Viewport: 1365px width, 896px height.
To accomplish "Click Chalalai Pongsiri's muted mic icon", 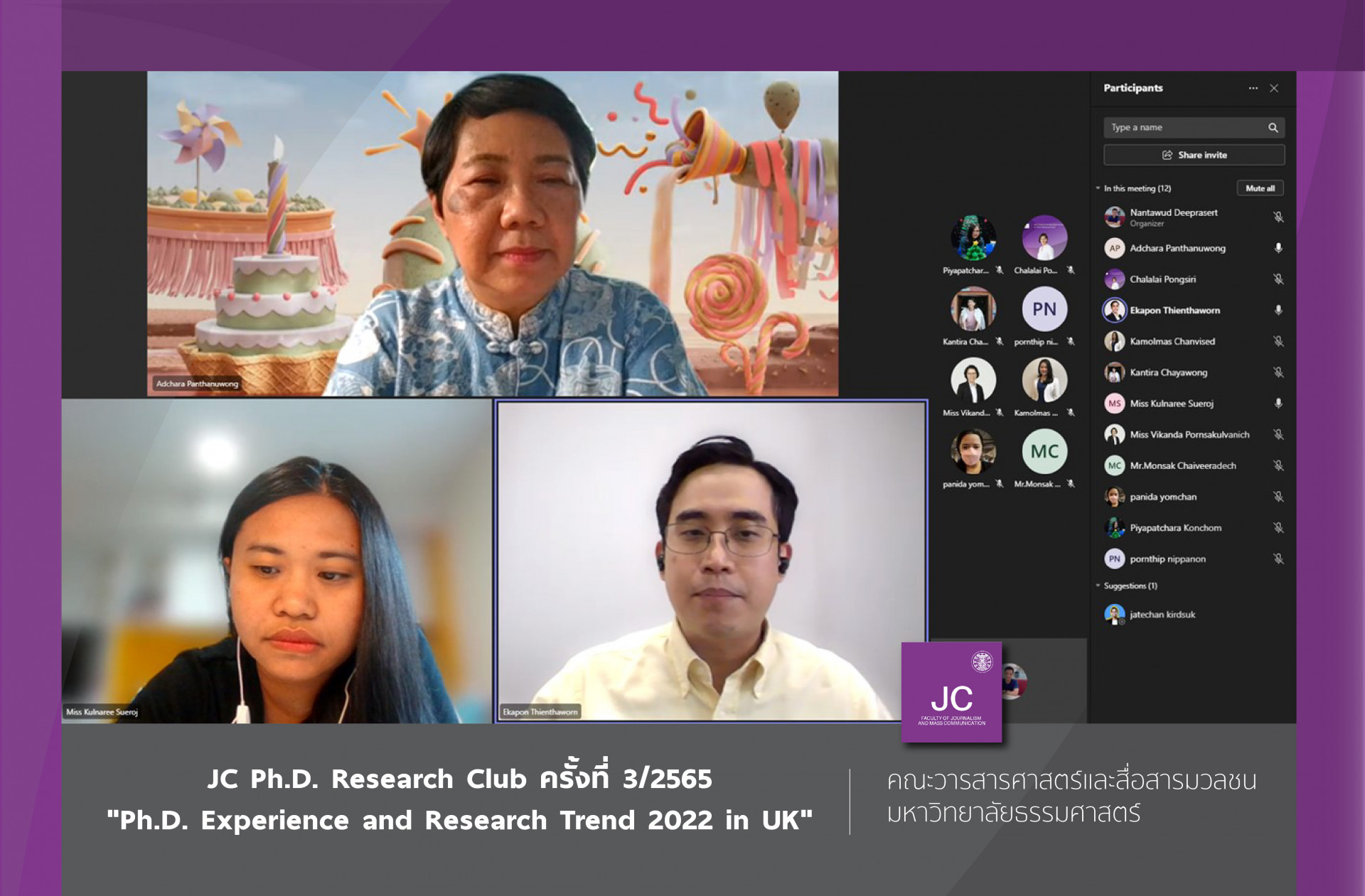I will [x=1278, y=279].
